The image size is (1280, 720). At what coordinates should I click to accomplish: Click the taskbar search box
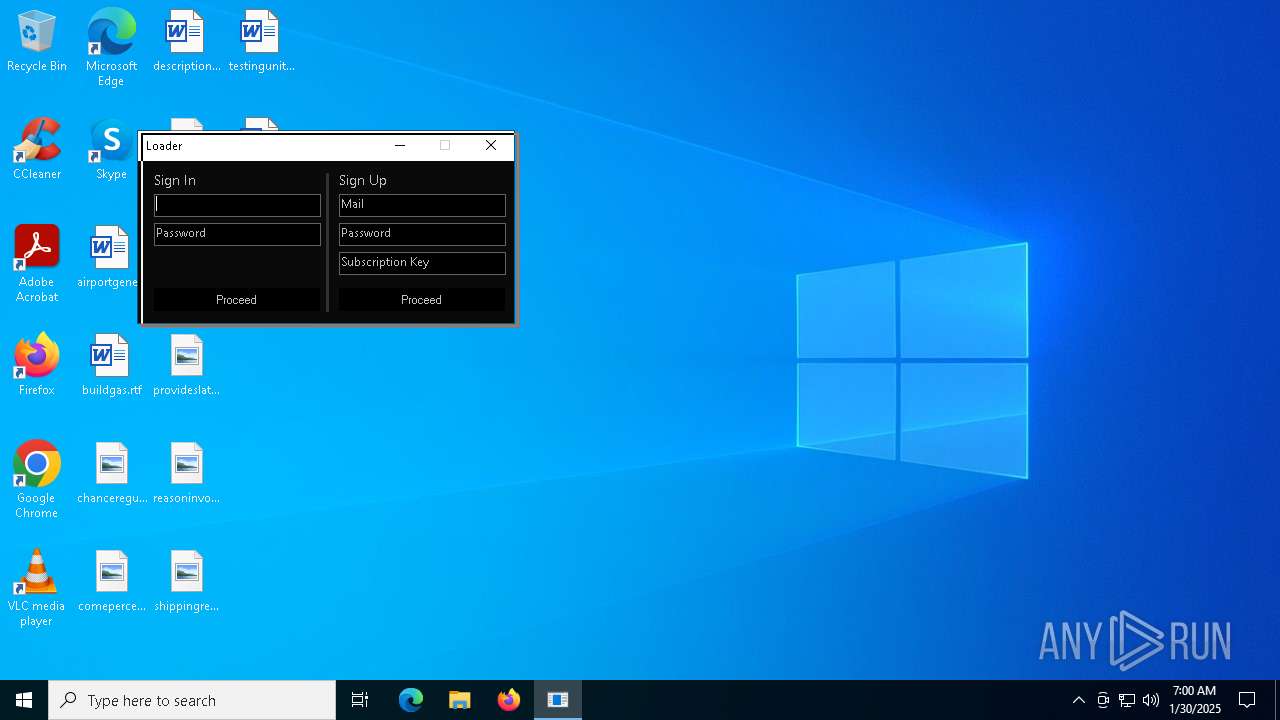tap(192, 700)
